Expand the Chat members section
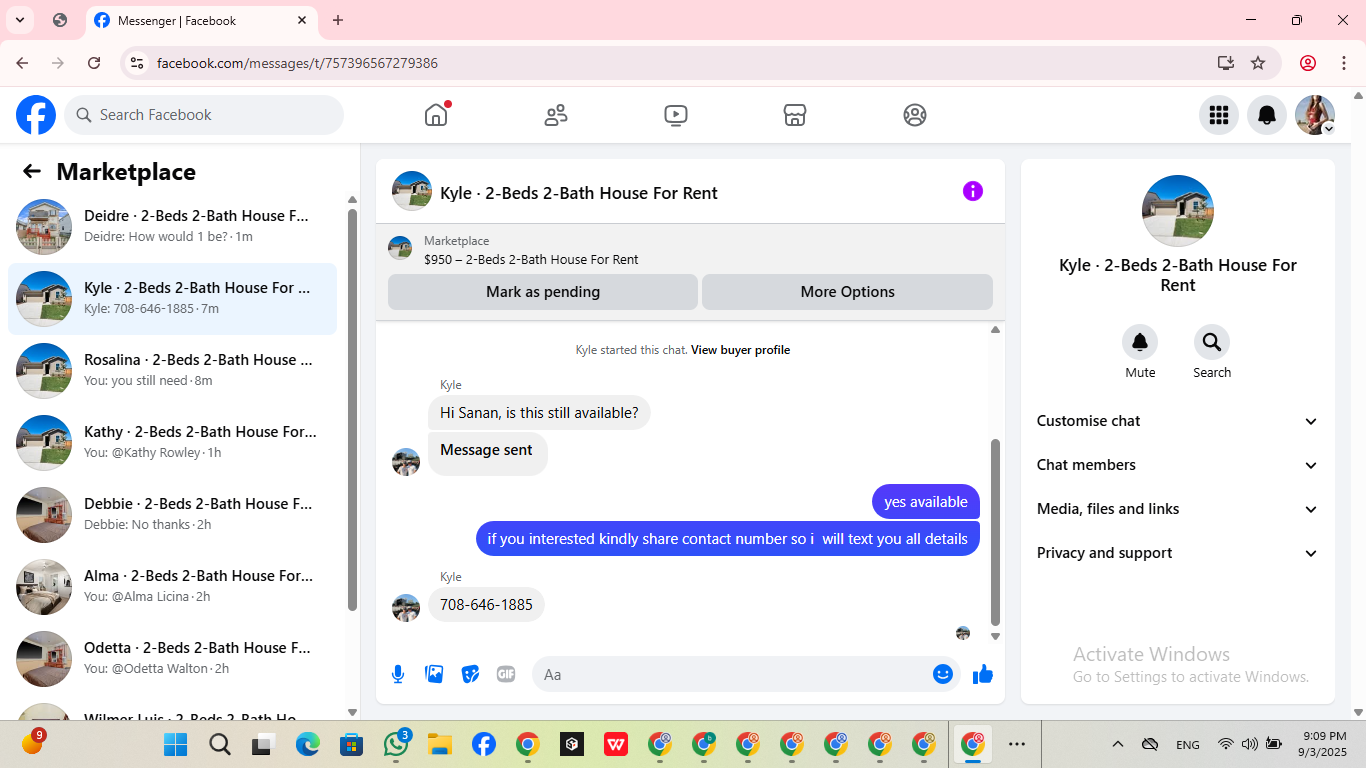This screenshot has width=1366, height=768. pyautogui.click(x=1178, y=465)
